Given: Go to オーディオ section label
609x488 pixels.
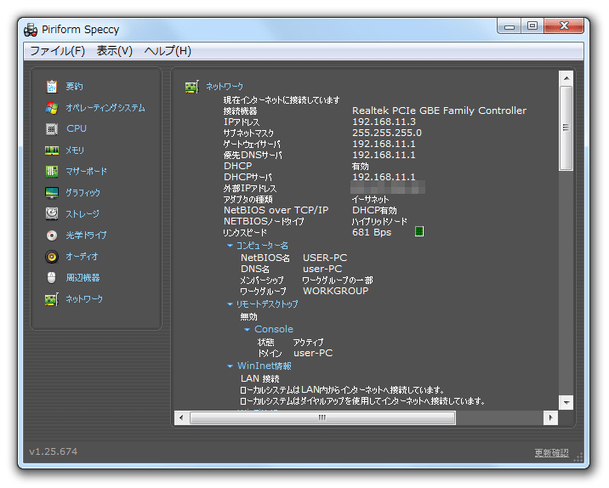Looking at the screenshot, I should 82,256.
